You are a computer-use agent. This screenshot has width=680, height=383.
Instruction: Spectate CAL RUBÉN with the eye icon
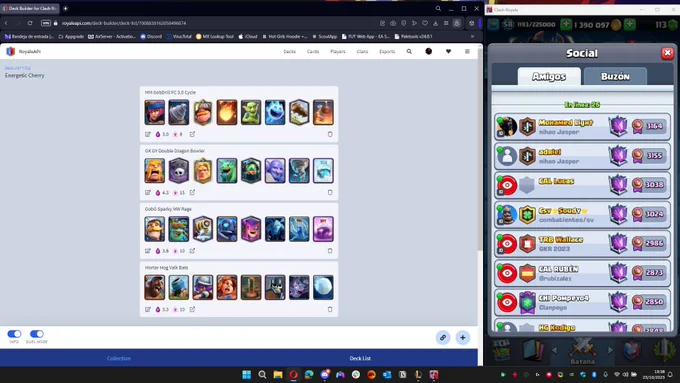[x=507, y=273]
